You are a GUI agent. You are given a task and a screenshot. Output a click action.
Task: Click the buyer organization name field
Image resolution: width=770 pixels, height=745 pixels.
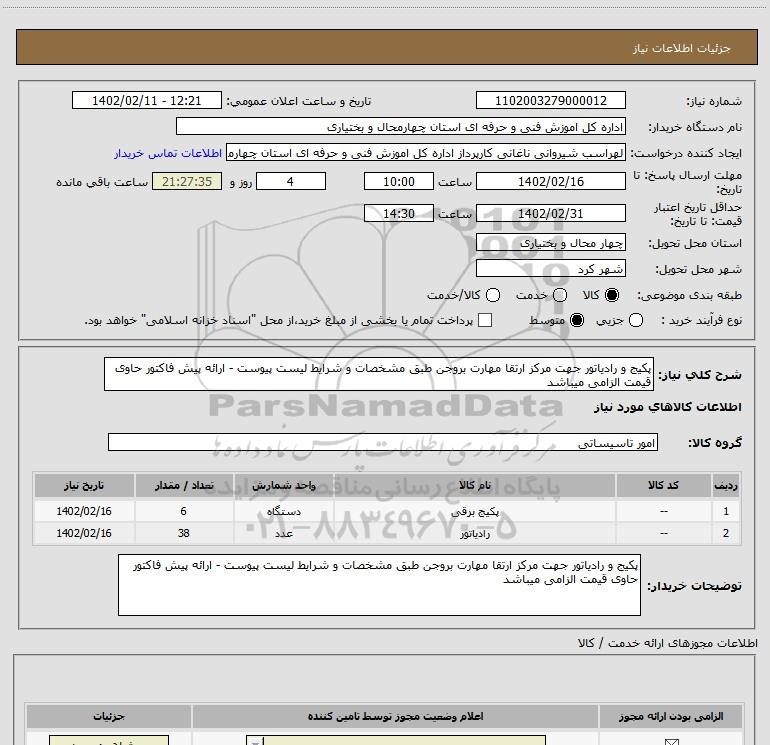[x=401, y=127]
